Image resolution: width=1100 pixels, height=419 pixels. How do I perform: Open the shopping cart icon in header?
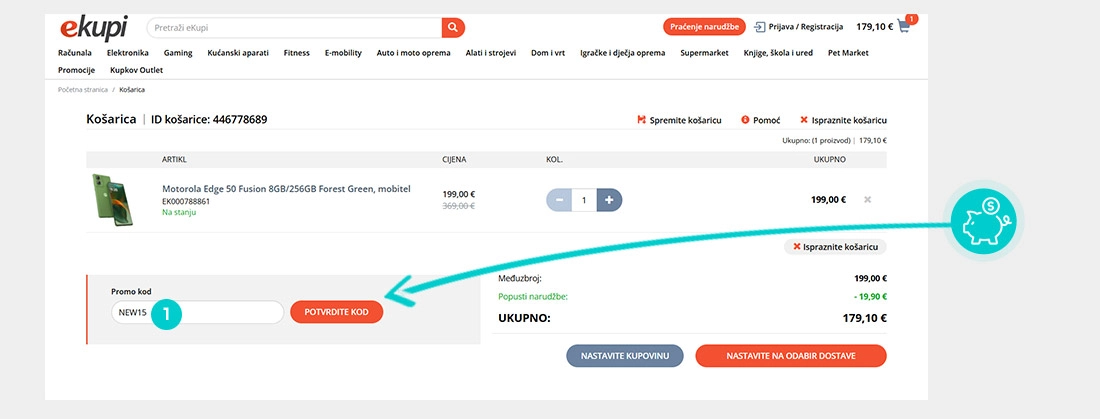click(x=905, y=27)
